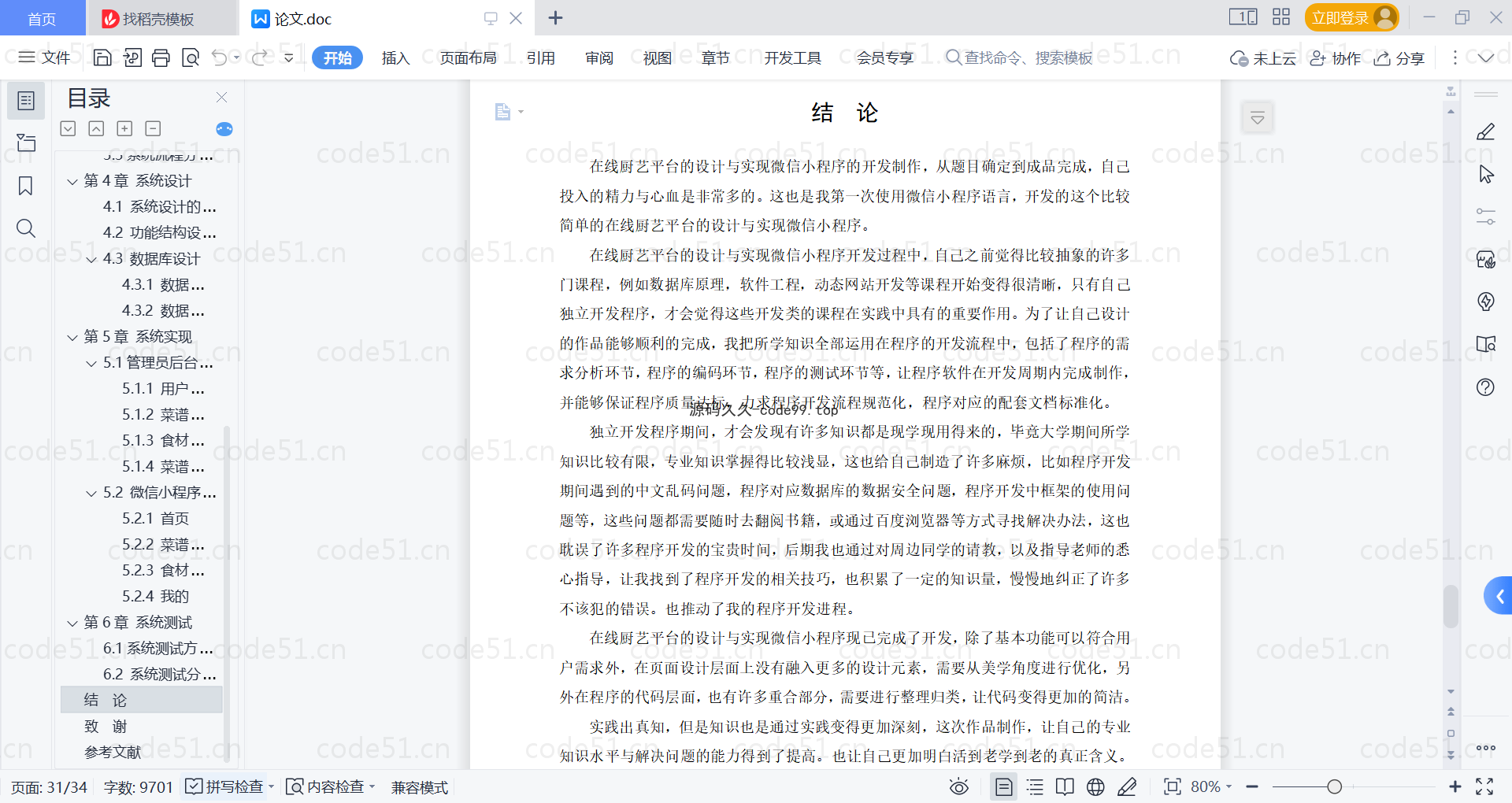The image size is (1512, 803).
Task: Click the Print icon
Action: 161,57
